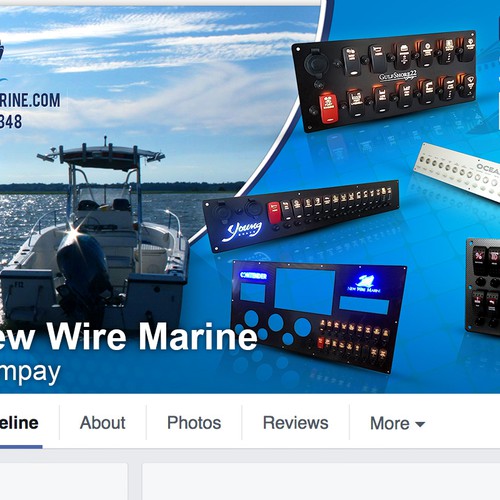The image size is (500, 500).
Task: Select the Timeline tab
Action: 19,423
